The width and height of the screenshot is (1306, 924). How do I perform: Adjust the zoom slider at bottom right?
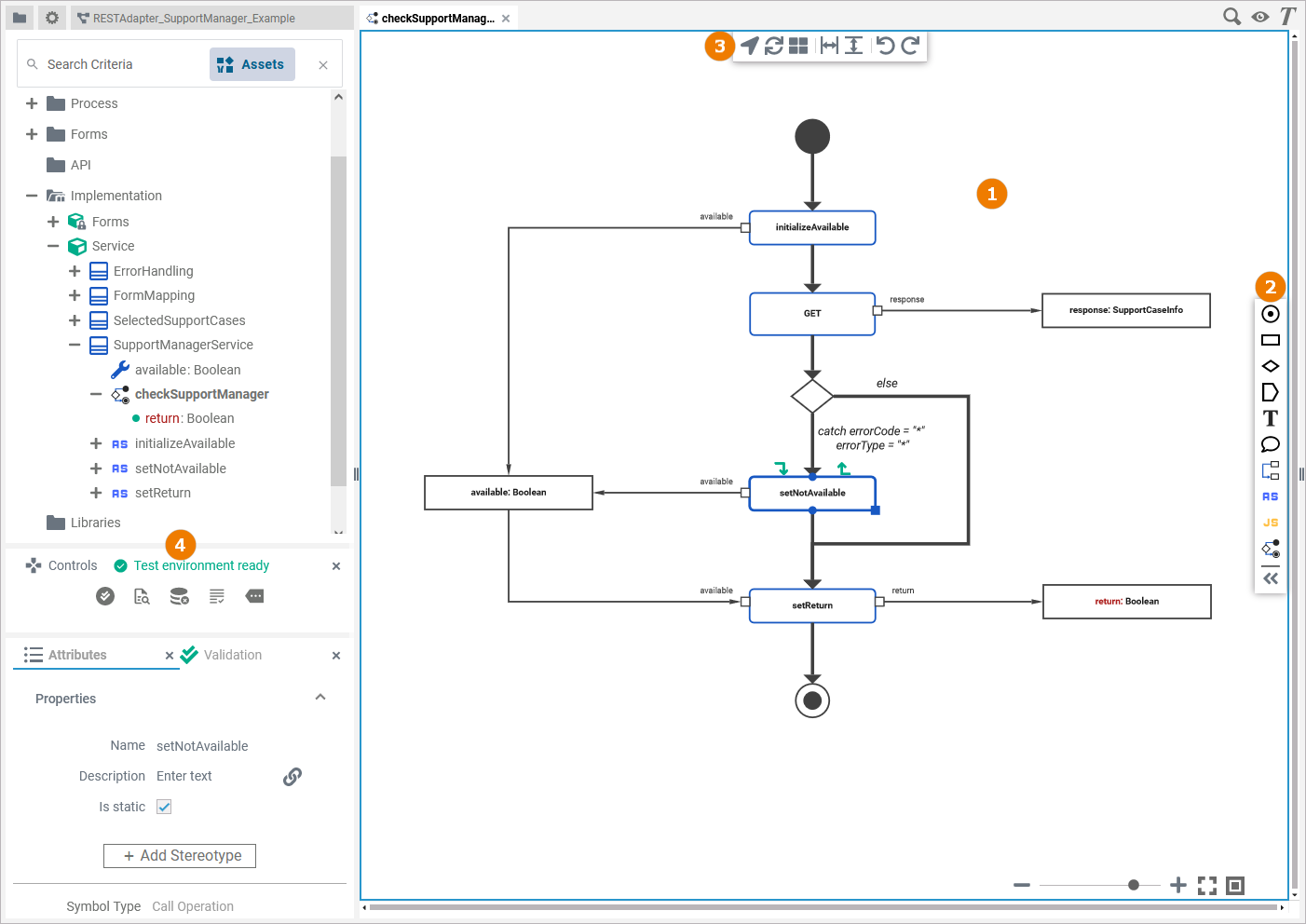1132,886
